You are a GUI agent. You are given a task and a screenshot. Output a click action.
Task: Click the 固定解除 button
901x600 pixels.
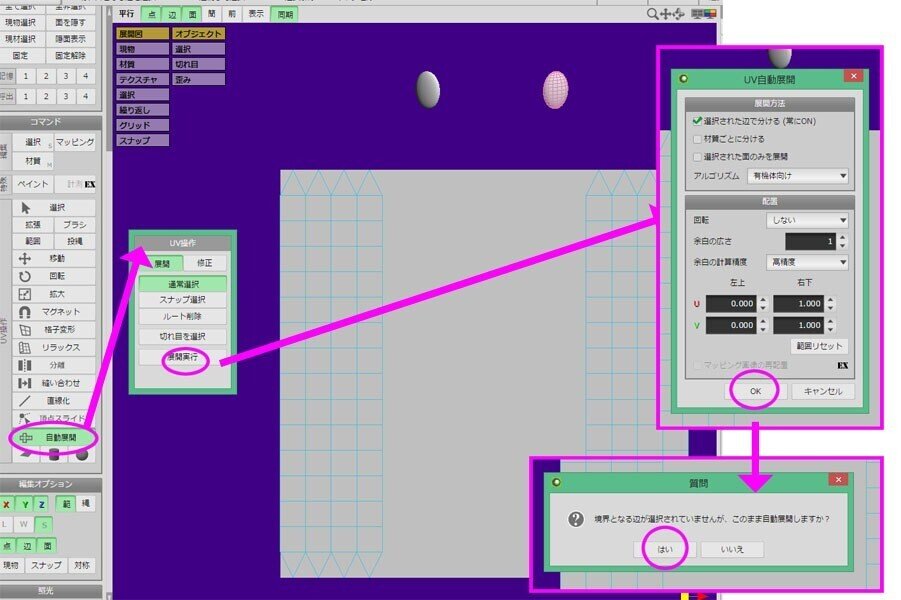pyautogui.click(x=71, y=56)
